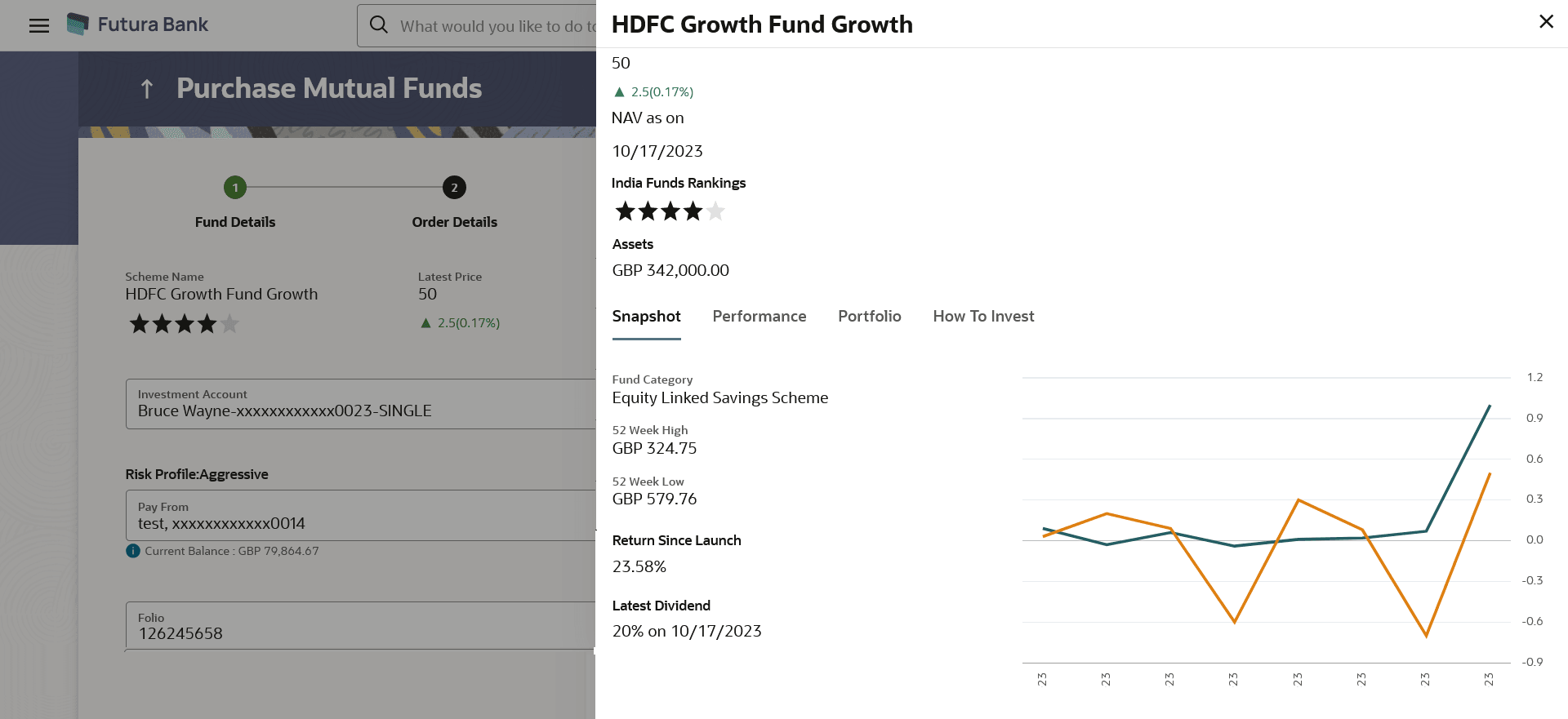Click the India Funds Rankings stars
Viewport: 1568px width, 719px height.
point(670,212)
